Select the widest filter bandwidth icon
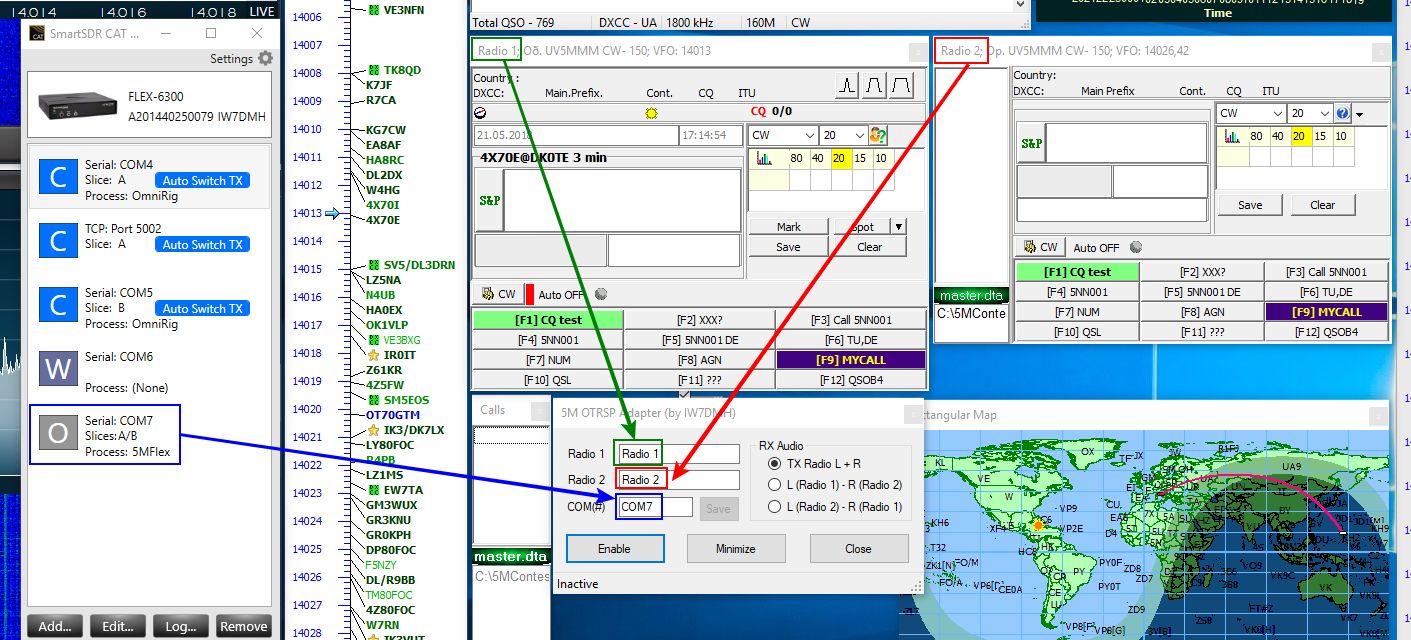 pos(901,85)
